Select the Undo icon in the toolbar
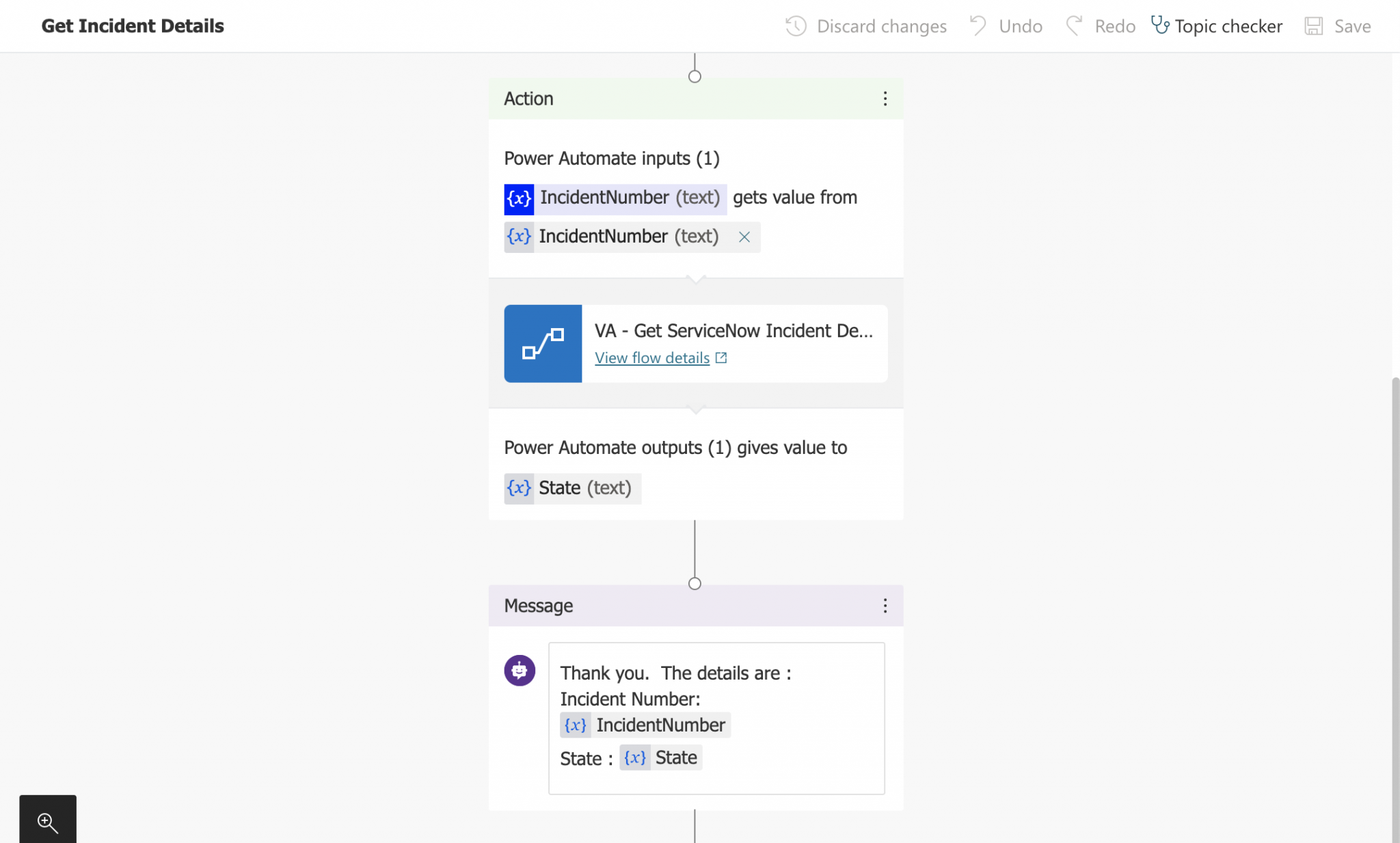Screen dimensions: 1400x843 [979, 25]
